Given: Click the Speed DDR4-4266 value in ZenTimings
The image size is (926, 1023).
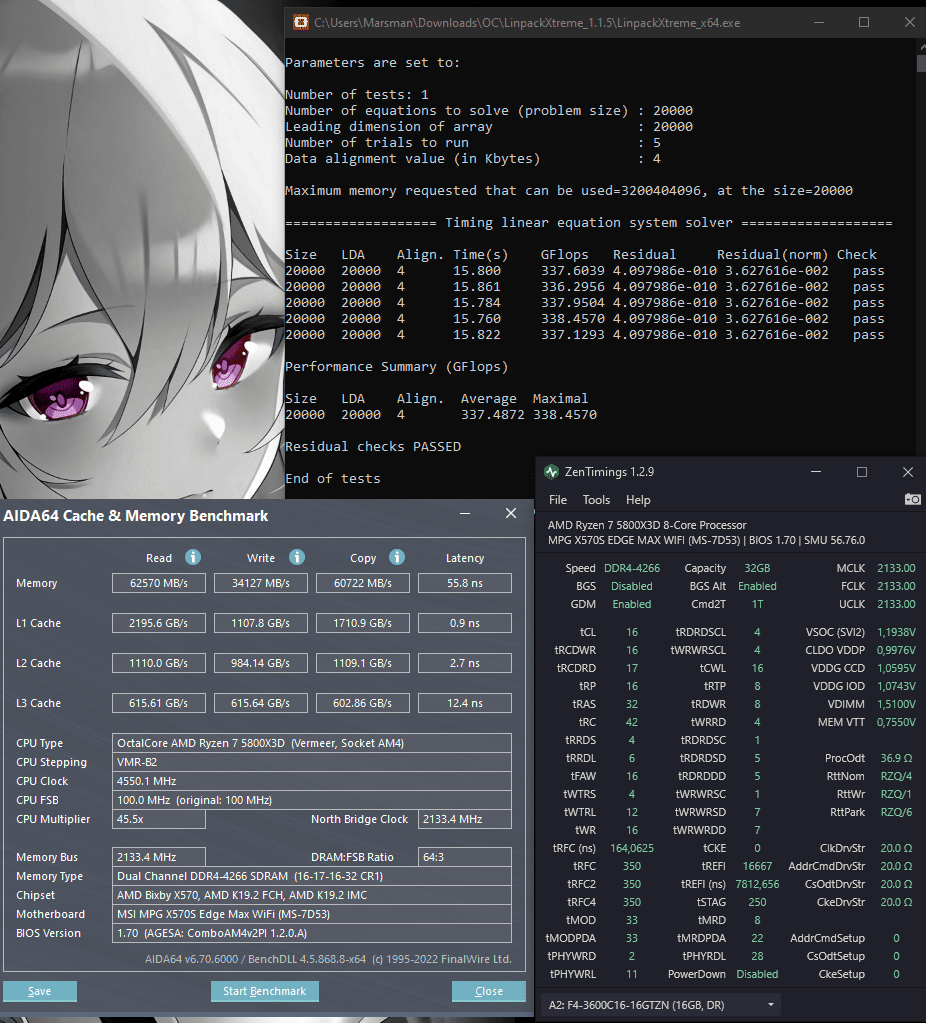Looking at the screenshot, I should click(632, 568).
